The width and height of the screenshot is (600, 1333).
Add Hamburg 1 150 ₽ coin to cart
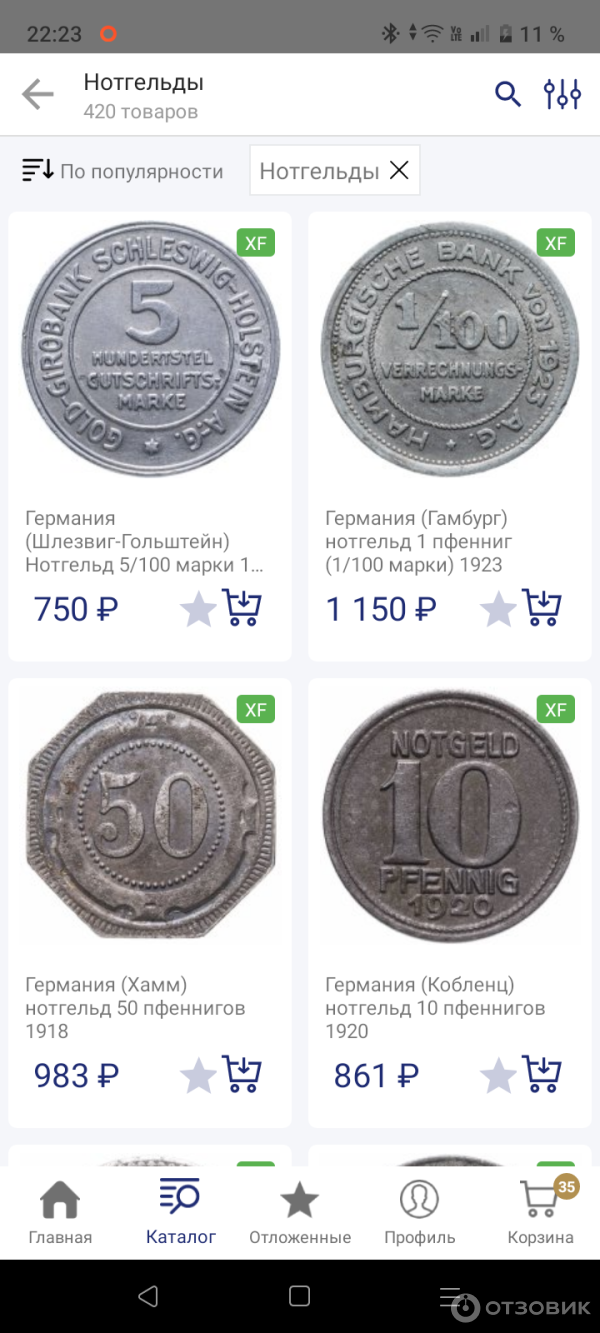coord(542,608)
